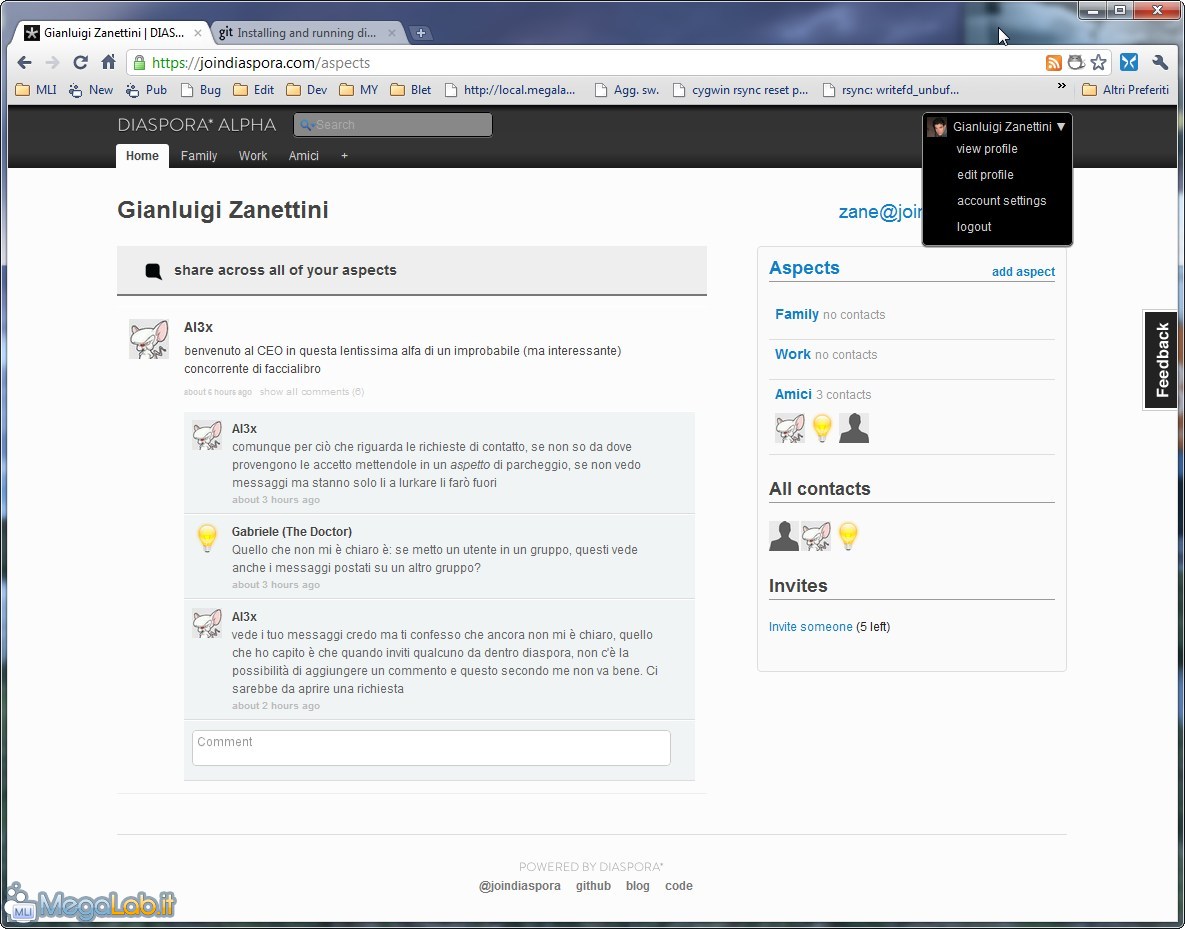Click the browser forward arrow

coord(52,63)
